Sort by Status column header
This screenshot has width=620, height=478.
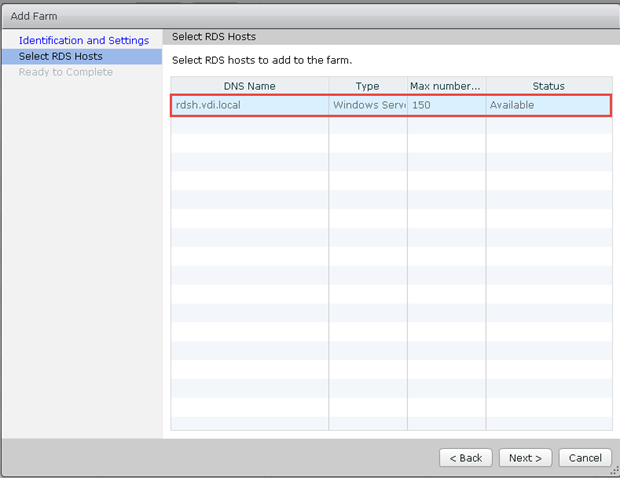click(x=549, y=86)
